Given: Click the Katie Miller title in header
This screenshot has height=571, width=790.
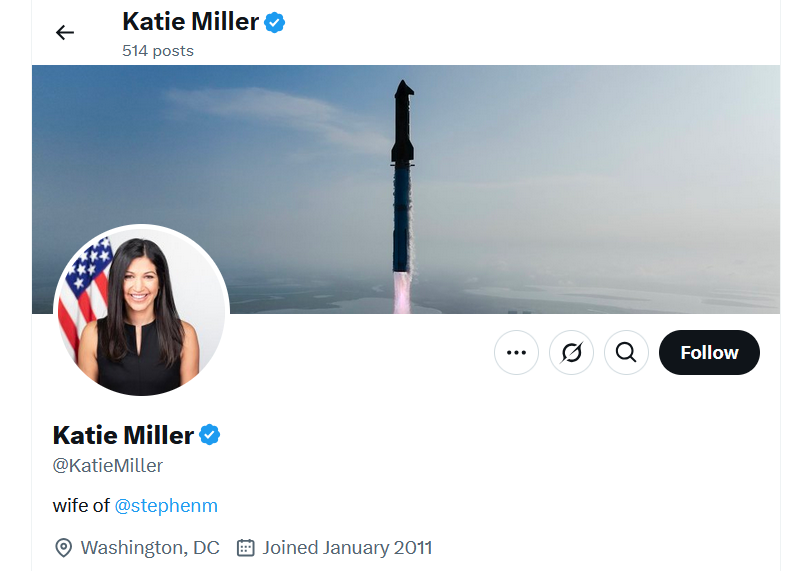Looking at the screenshot, I should 190,22.
